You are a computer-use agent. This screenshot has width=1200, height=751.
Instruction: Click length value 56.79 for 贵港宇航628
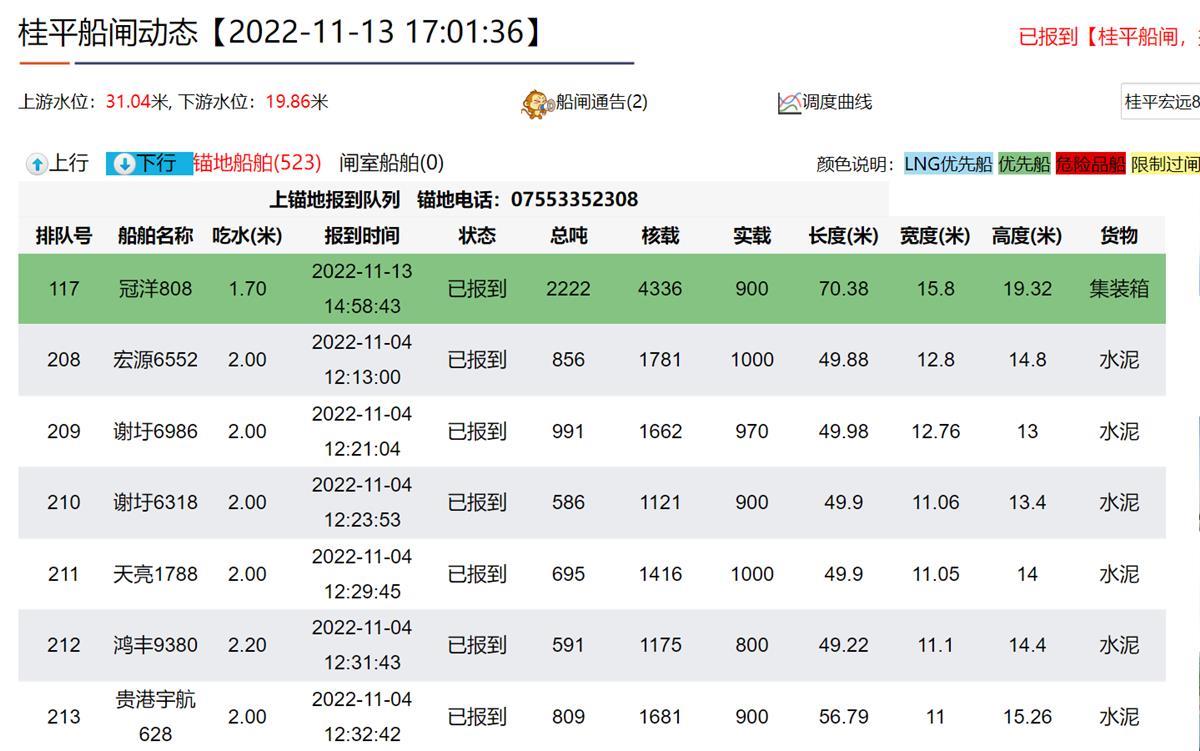[843, 717]
